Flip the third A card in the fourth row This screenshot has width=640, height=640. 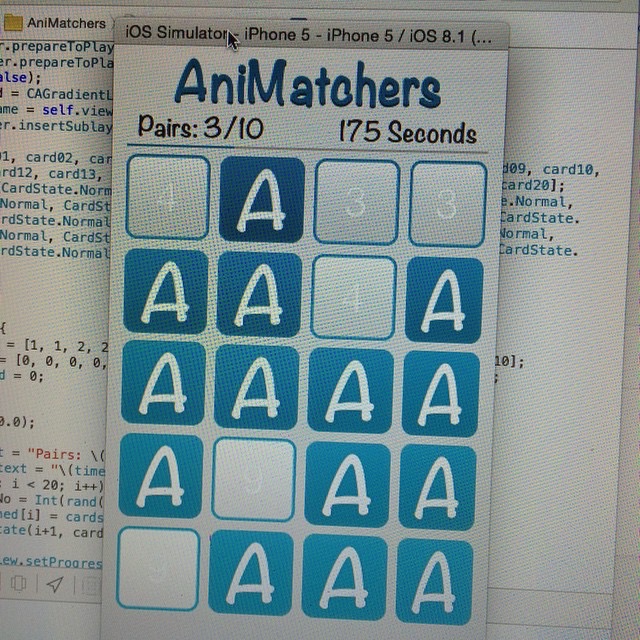(347, 484)
